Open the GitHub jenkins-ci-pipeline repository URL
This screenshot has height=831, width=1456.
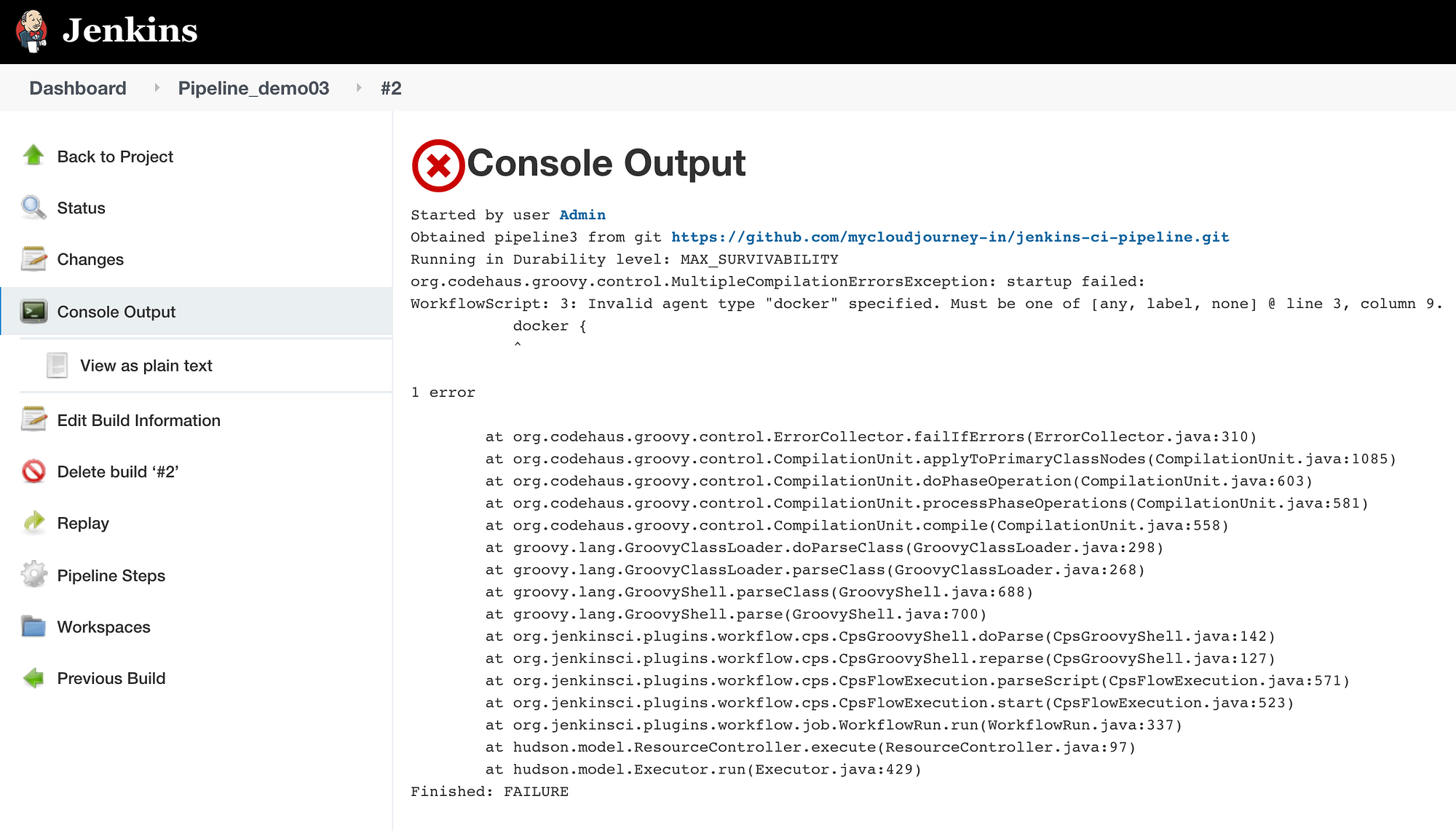(x=949, y=237)
